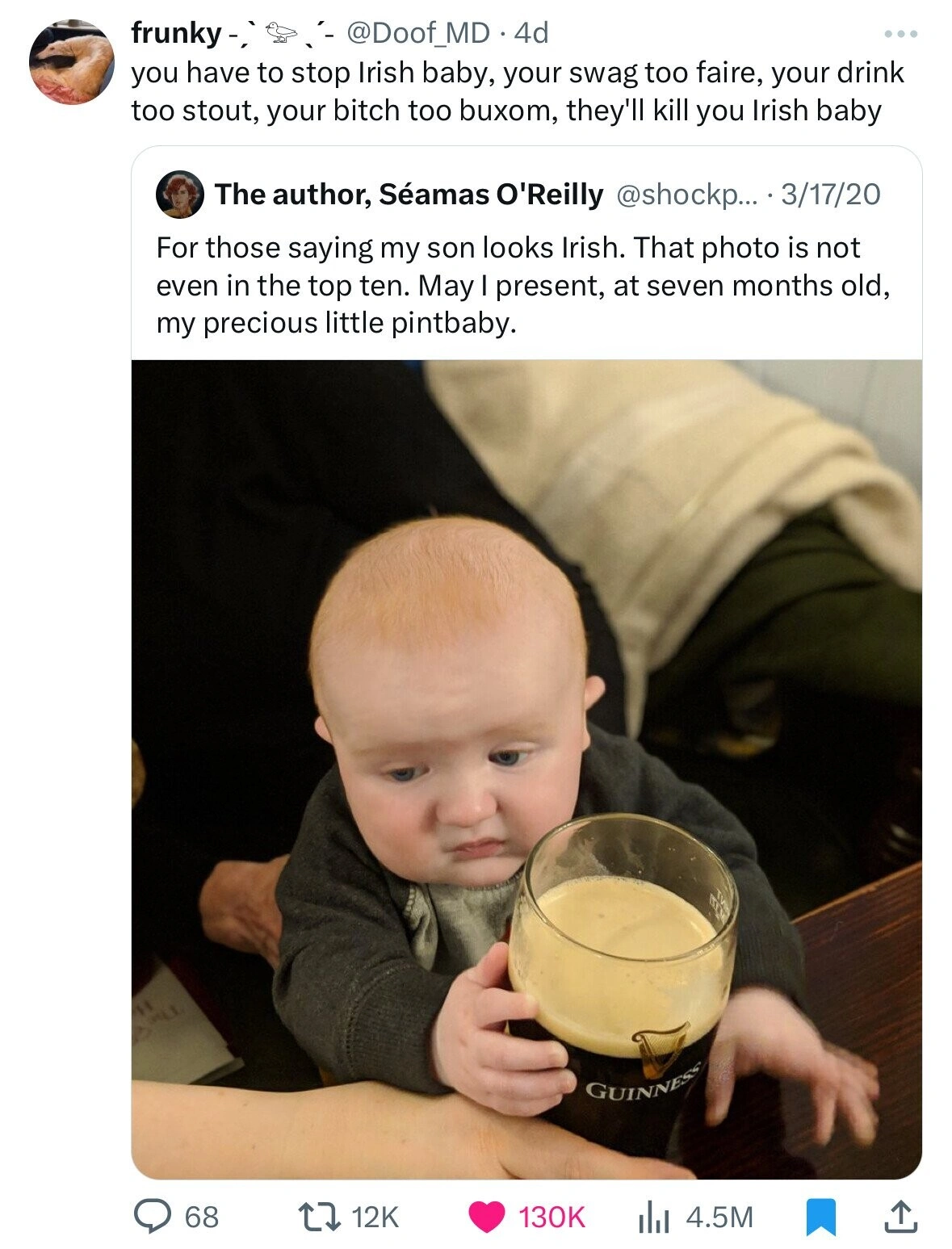Open frunky's profile avatar
Image resolution: width=952 pixels, height=1249 pixels.
(x=72, y=62)
